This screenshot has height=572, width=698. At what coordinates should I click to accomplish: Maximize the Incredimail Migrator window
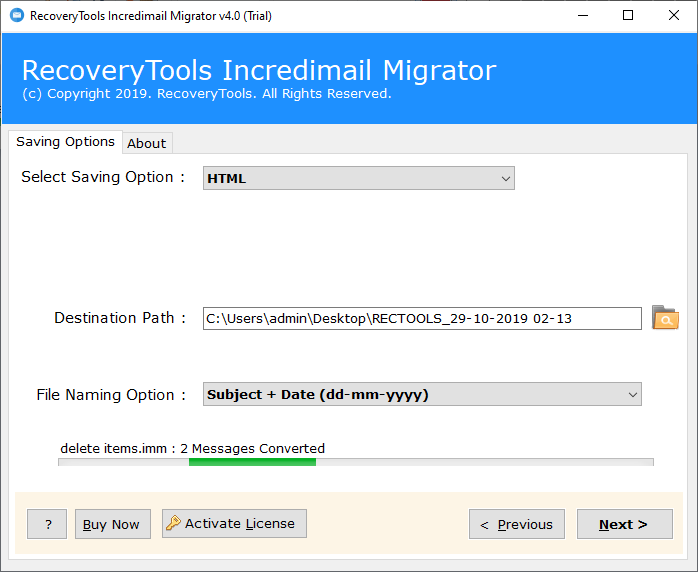coord(628,15)
